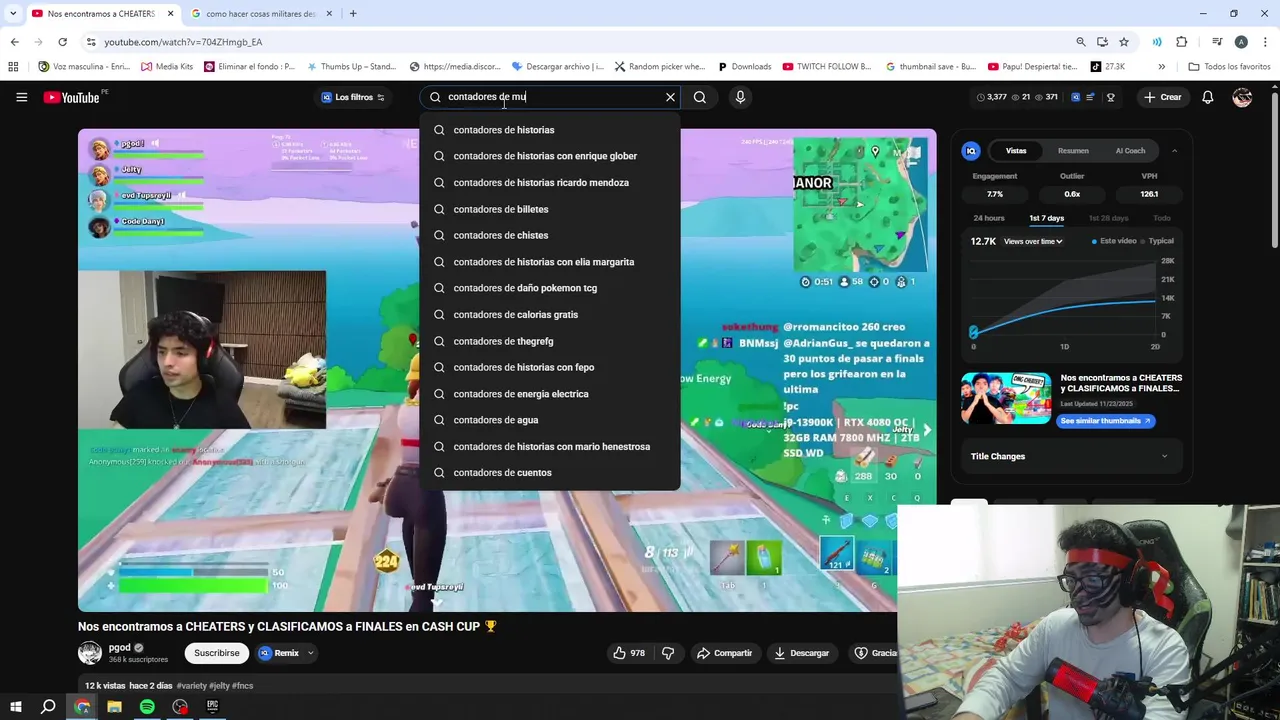Open Chrome apps grid in bookmarks bar

[13, 66]
